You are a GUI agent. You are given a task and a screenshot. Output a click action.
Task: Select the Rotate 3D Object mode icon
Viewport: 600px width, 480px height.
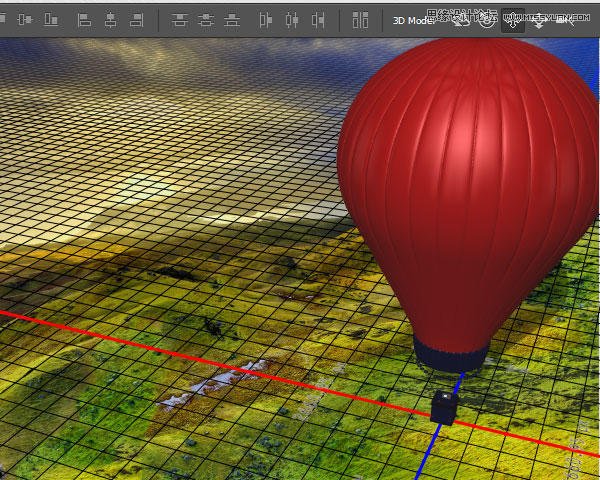click(460, 20)
